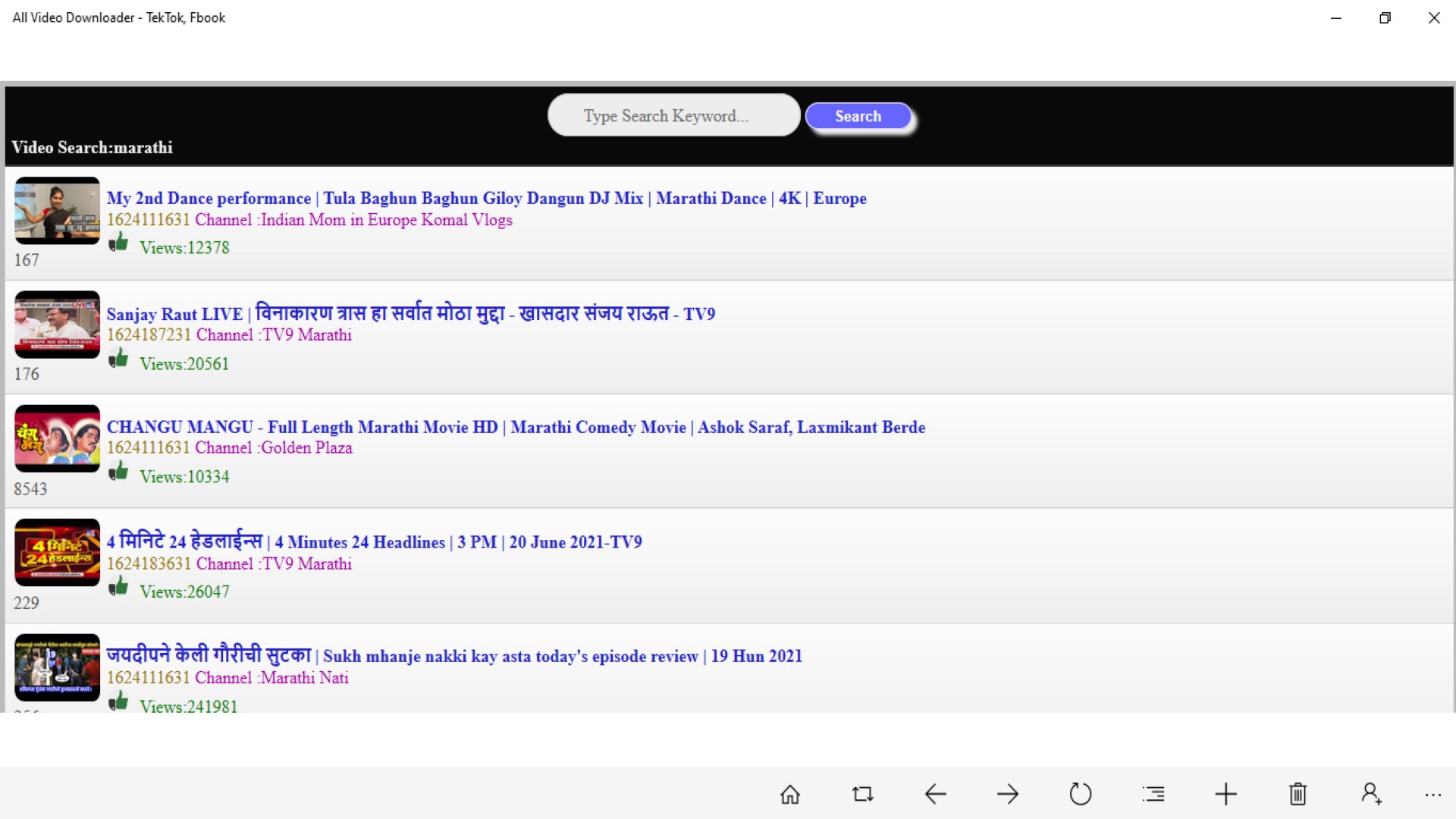
Task: Open the Sukh mhanje episode review video
Action: [454, 656]
